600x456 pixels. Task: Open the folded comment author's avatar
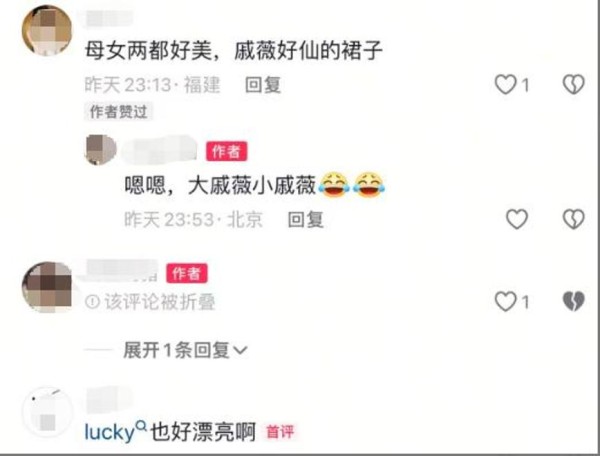tap(47, 287)
